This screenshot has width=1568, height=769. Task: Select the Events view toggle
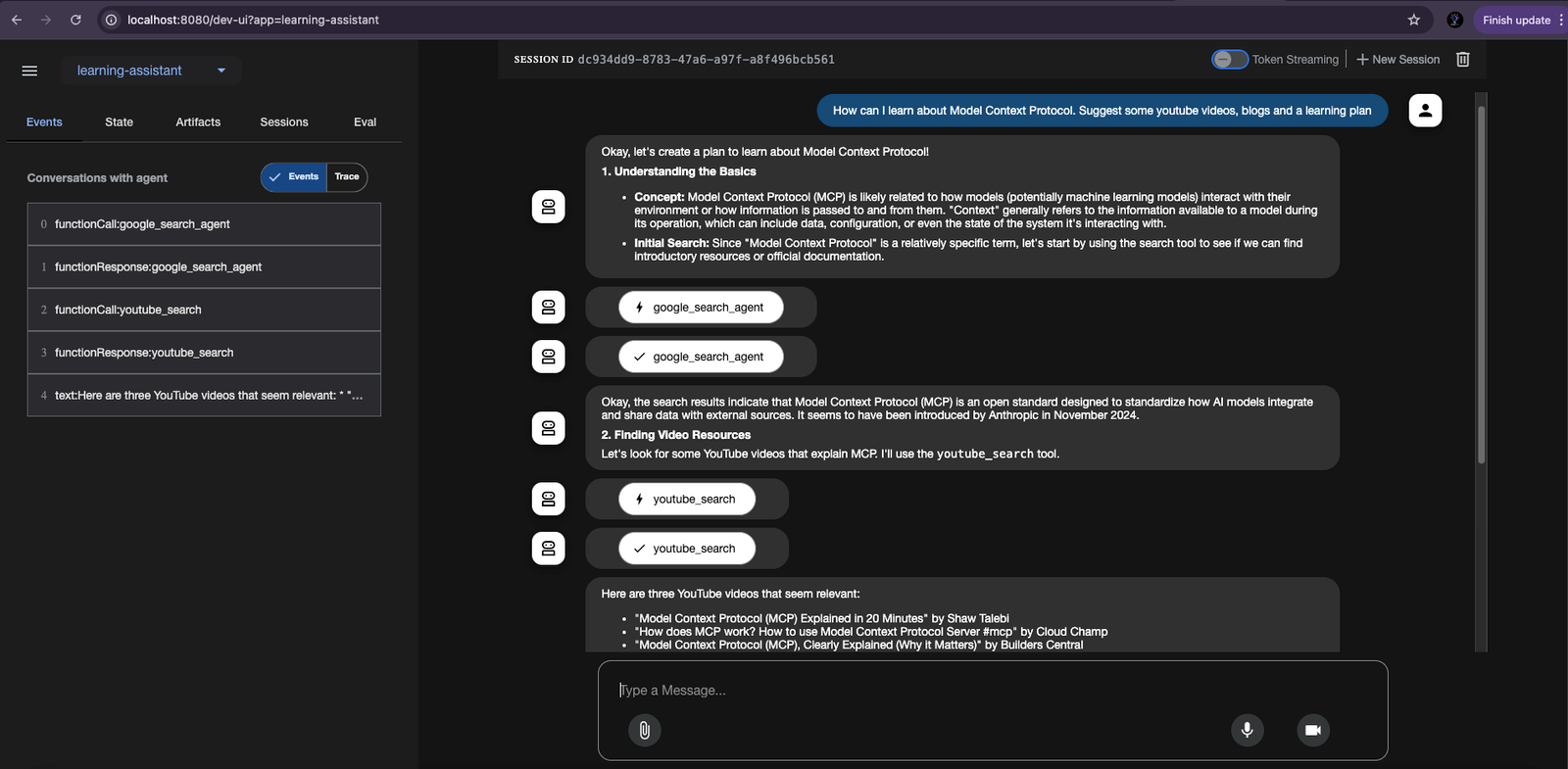[x=294, y=177]
